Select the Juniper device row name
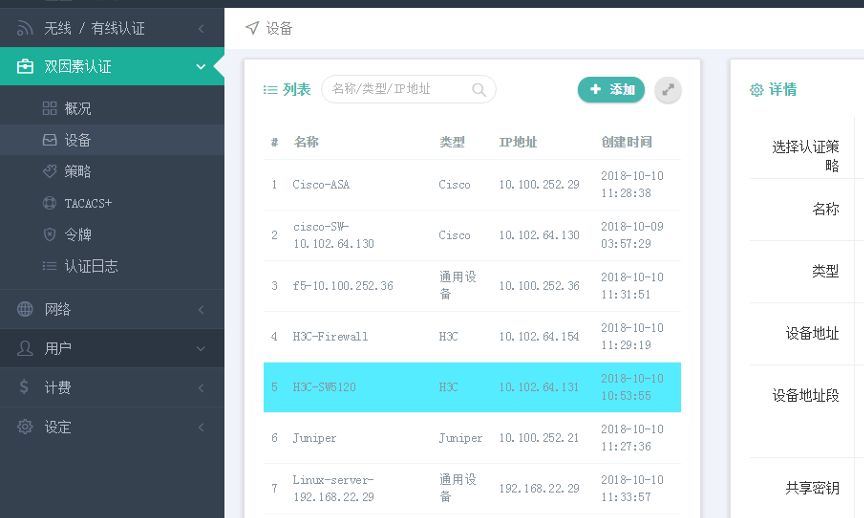 pos(314,438)
